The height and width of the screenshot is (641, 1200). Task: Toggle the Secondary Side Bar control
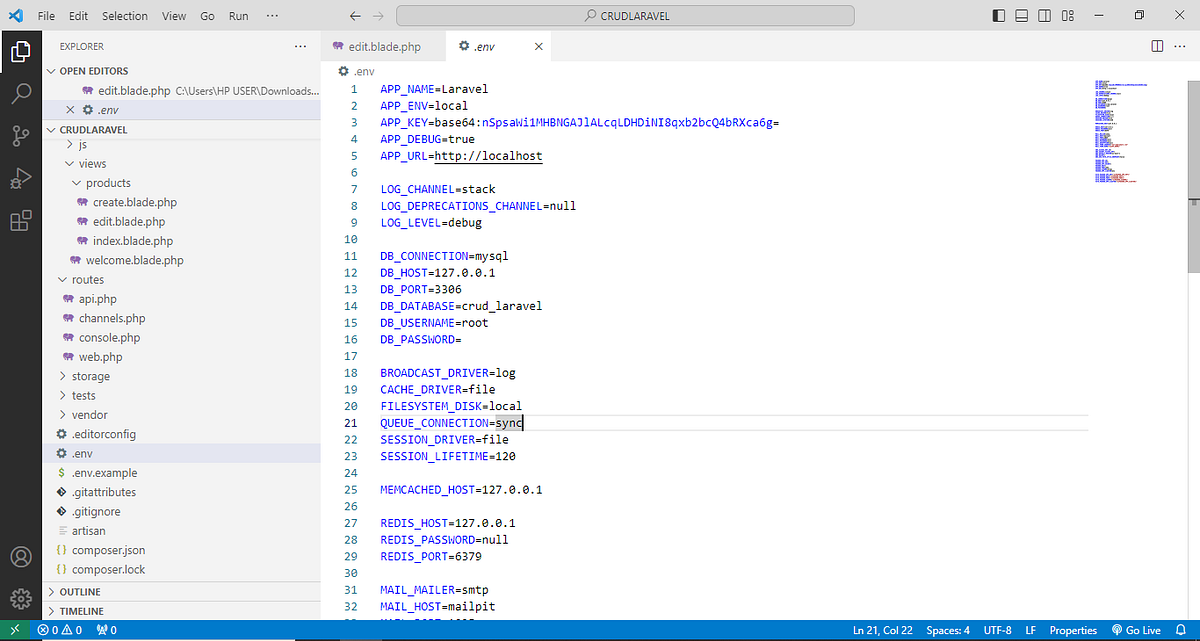pyautogui.click(x=1044, y=15)
